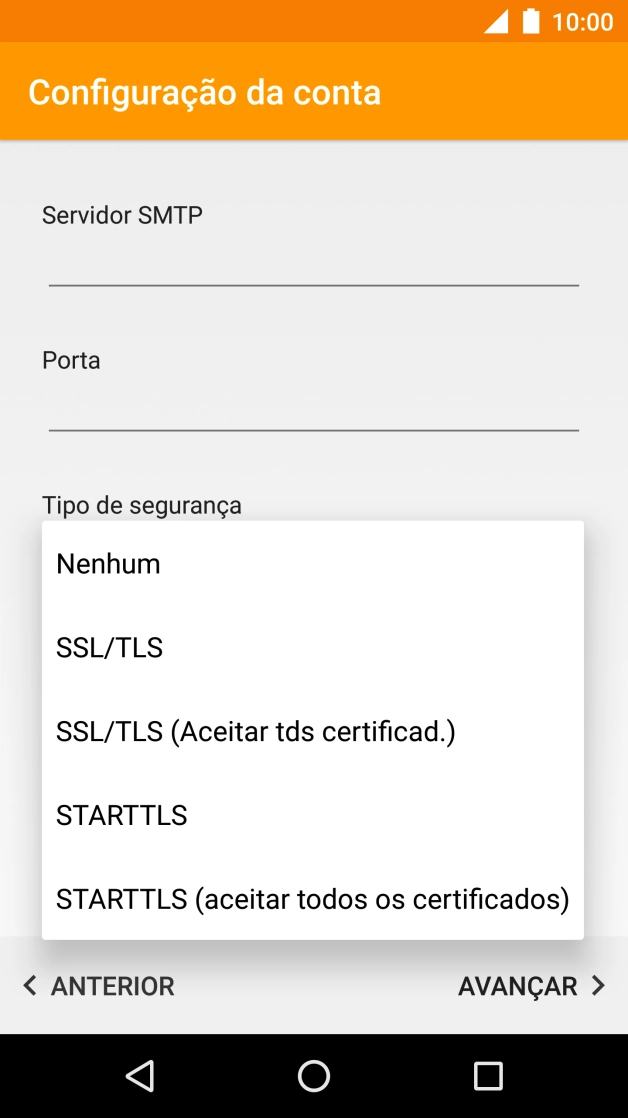Tap the Home circle icon
Screen dimensions: 628x1118
coord(313,1075)
